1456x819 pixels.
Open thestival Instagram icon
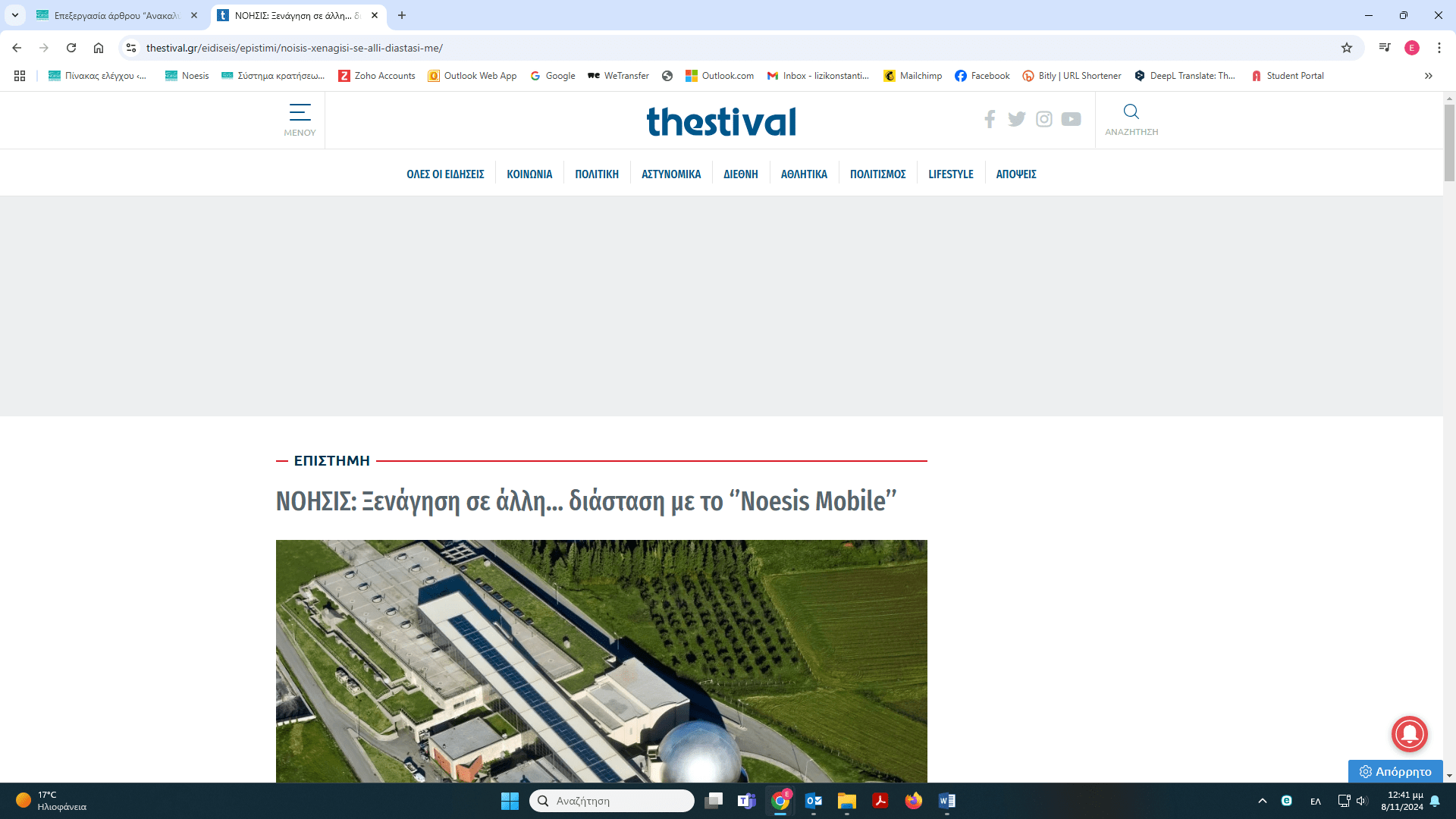pyautogui.click(x=1044, y=119)
